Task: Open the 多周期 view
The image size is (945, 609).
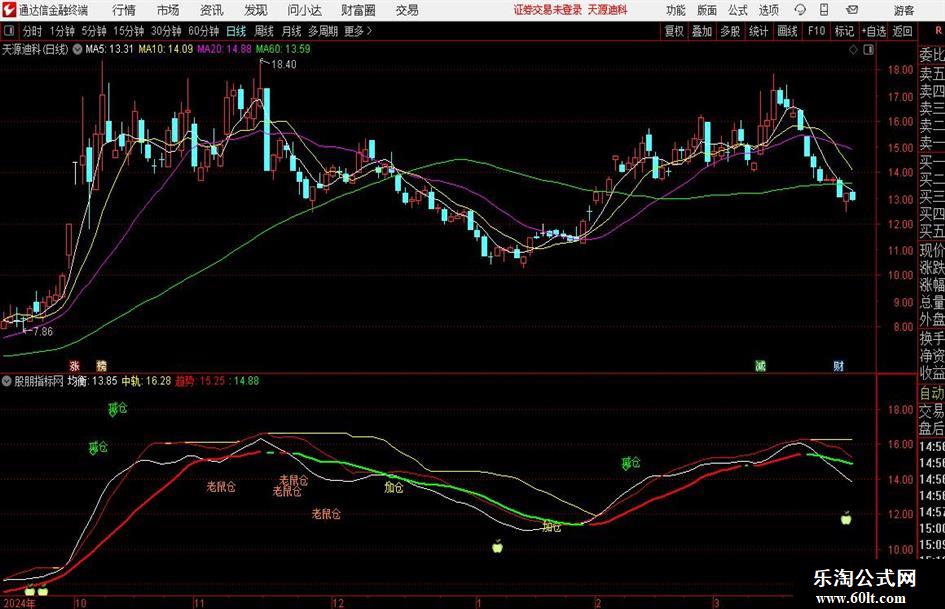Action: (323, 31)
